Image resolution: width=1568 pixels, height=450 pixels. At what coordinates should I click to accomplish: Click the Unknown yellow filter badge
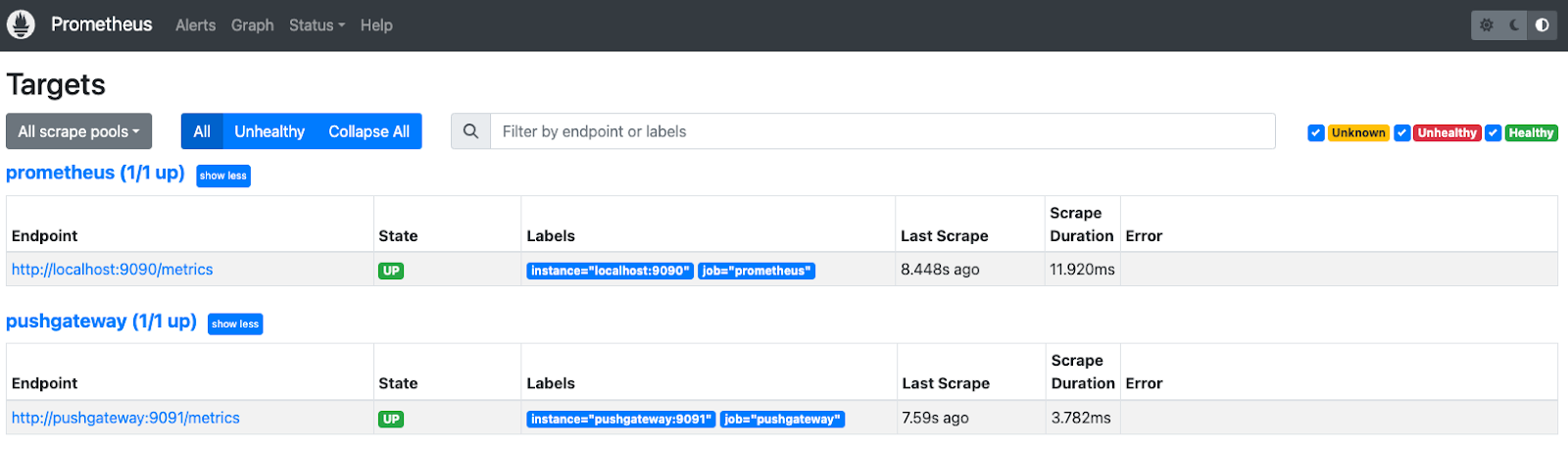[x=1358, y=133]
